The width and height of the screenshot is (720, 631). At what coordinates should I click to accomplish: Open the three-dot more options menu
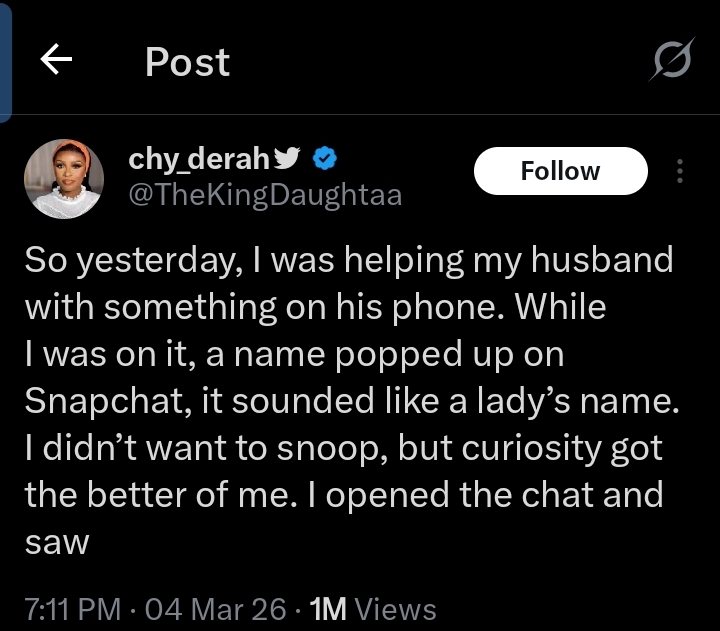(x=680, y=171)
